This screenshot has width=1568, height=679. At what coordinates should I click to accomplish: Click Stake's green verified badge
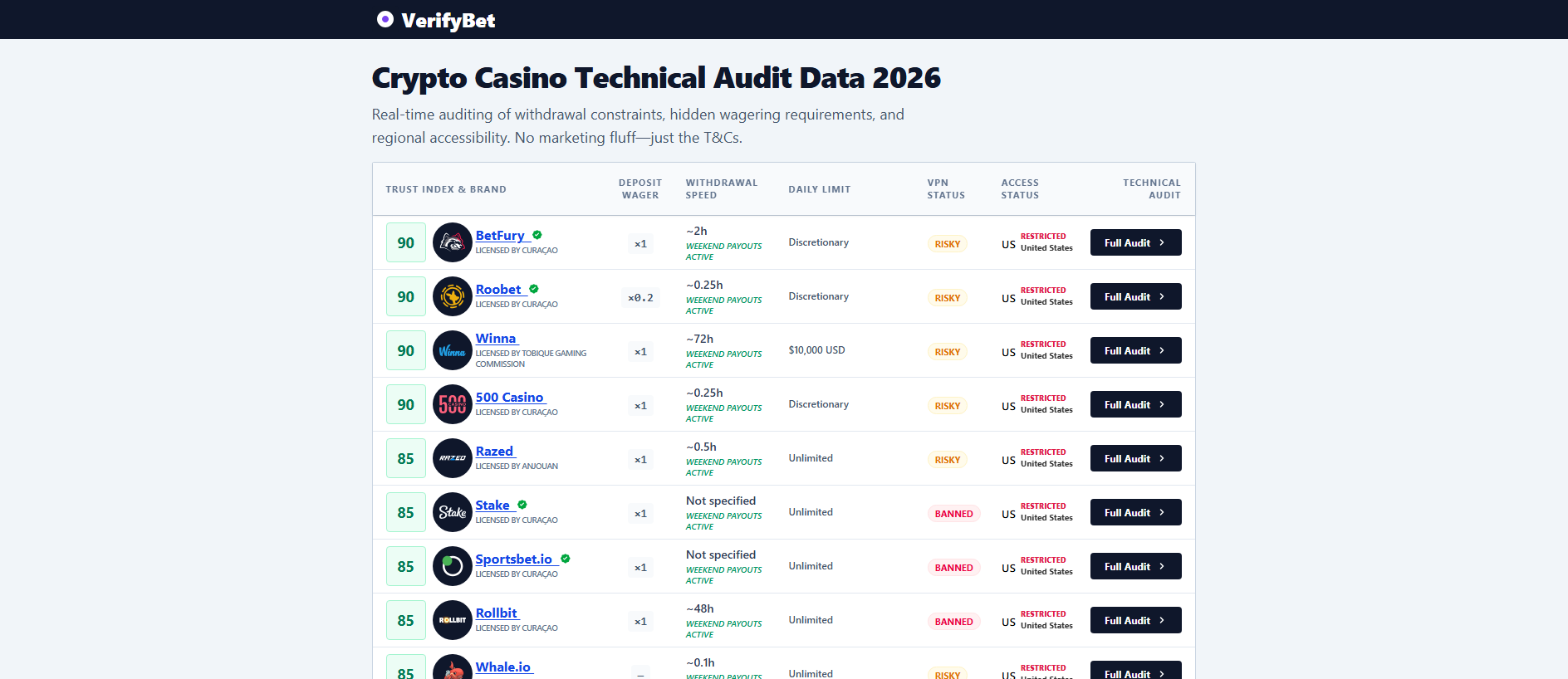coord(522,505)
